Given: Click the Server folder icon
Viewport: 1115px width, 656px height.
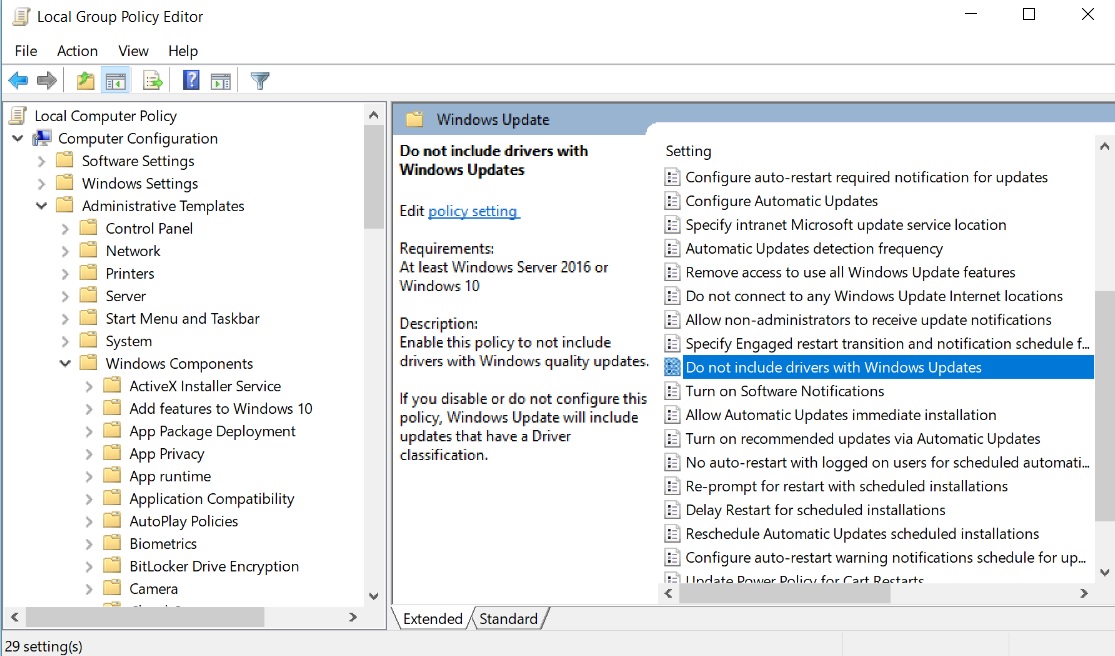Looking at the screenshot, I should pos(88,296).
